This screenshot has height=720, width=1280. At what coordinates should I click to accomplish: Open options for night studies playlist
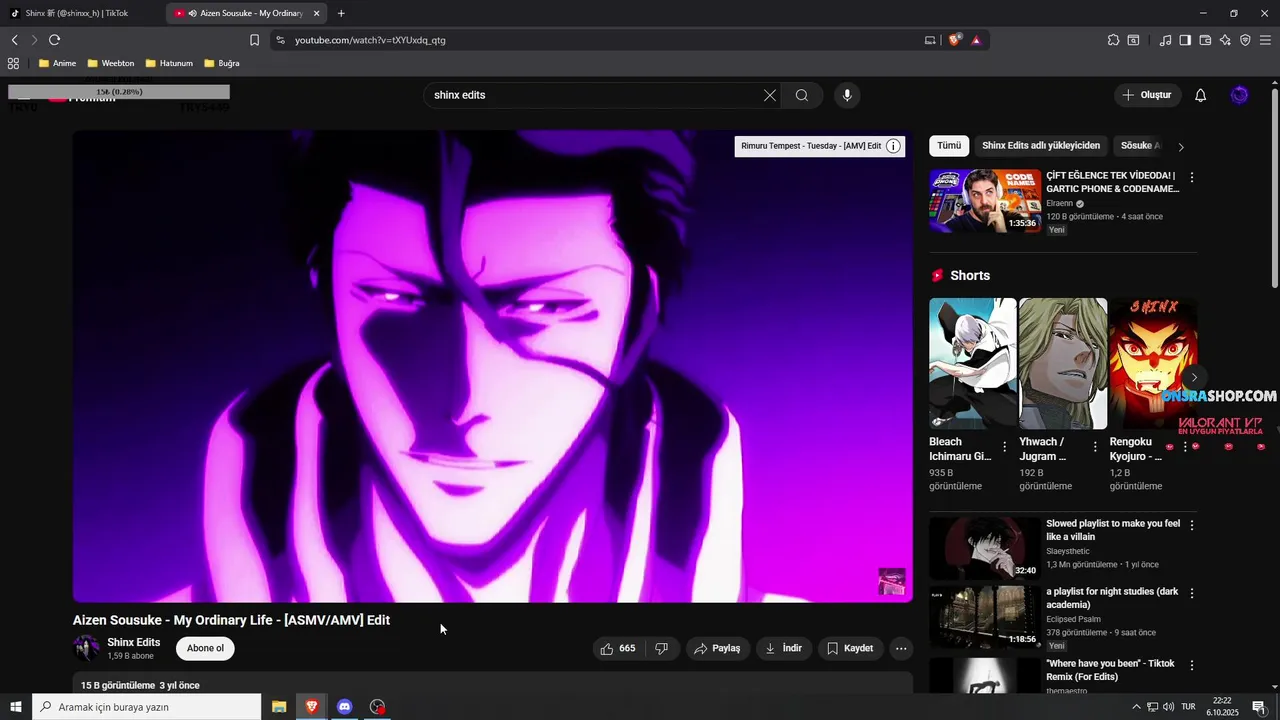coord(1191,593)
